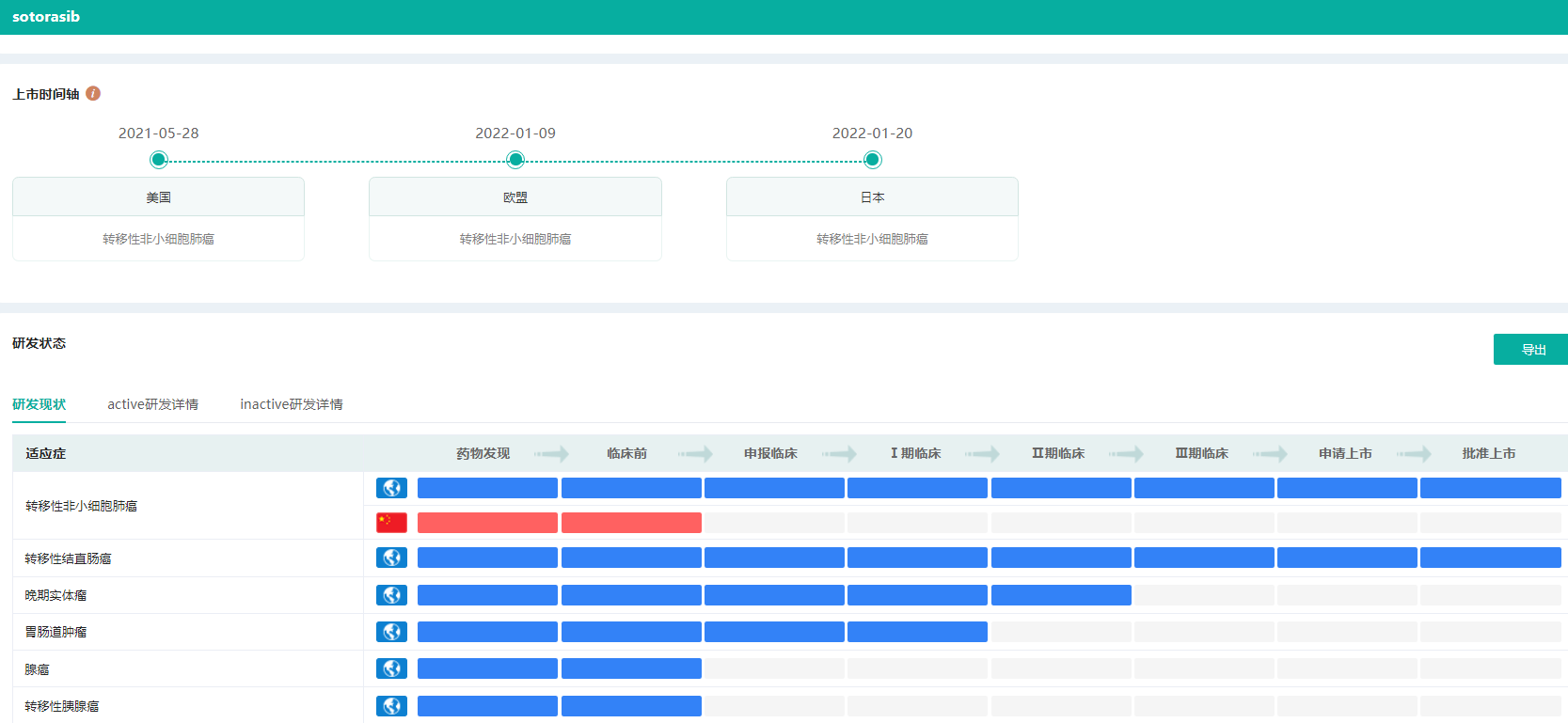Select the 2022-01-09 timeline marker dot
The width and height of the screenshot is (1568, 723).
pyautogui.click(x=515, y=160)
